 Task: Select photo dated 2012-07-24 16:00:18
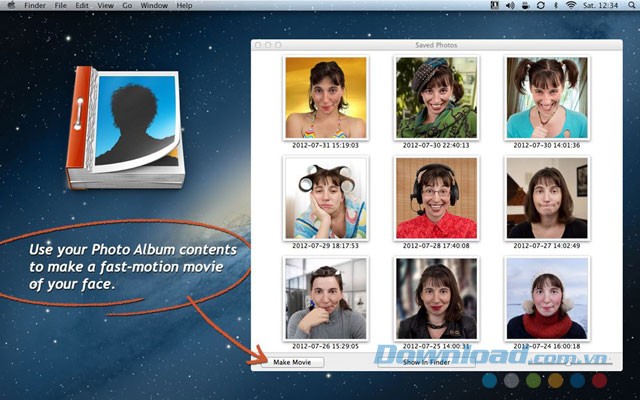547,299
